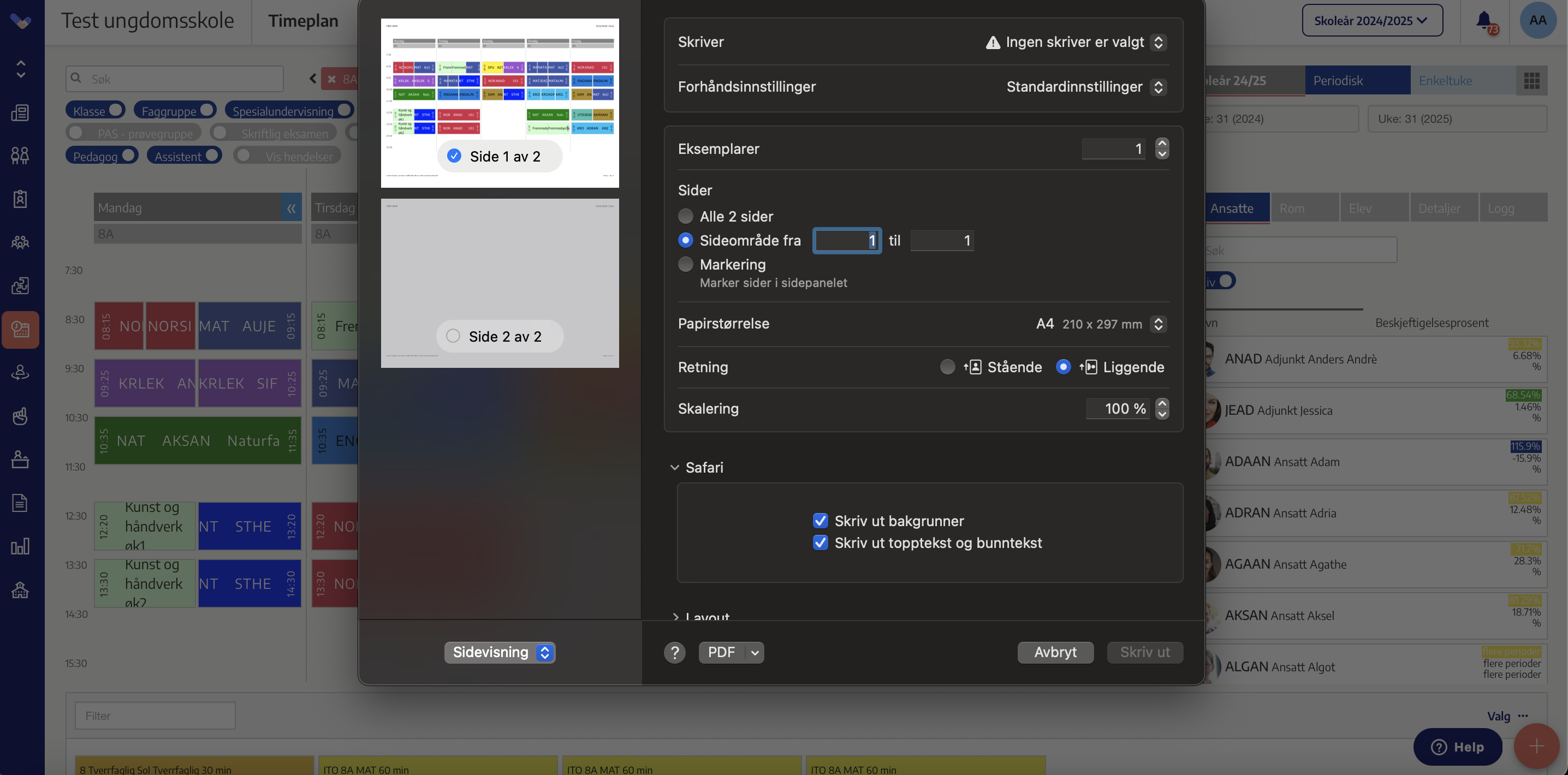1568x775 pixels.
Task: Switch to the Detaljer tab
Action: click(1444, 208)
